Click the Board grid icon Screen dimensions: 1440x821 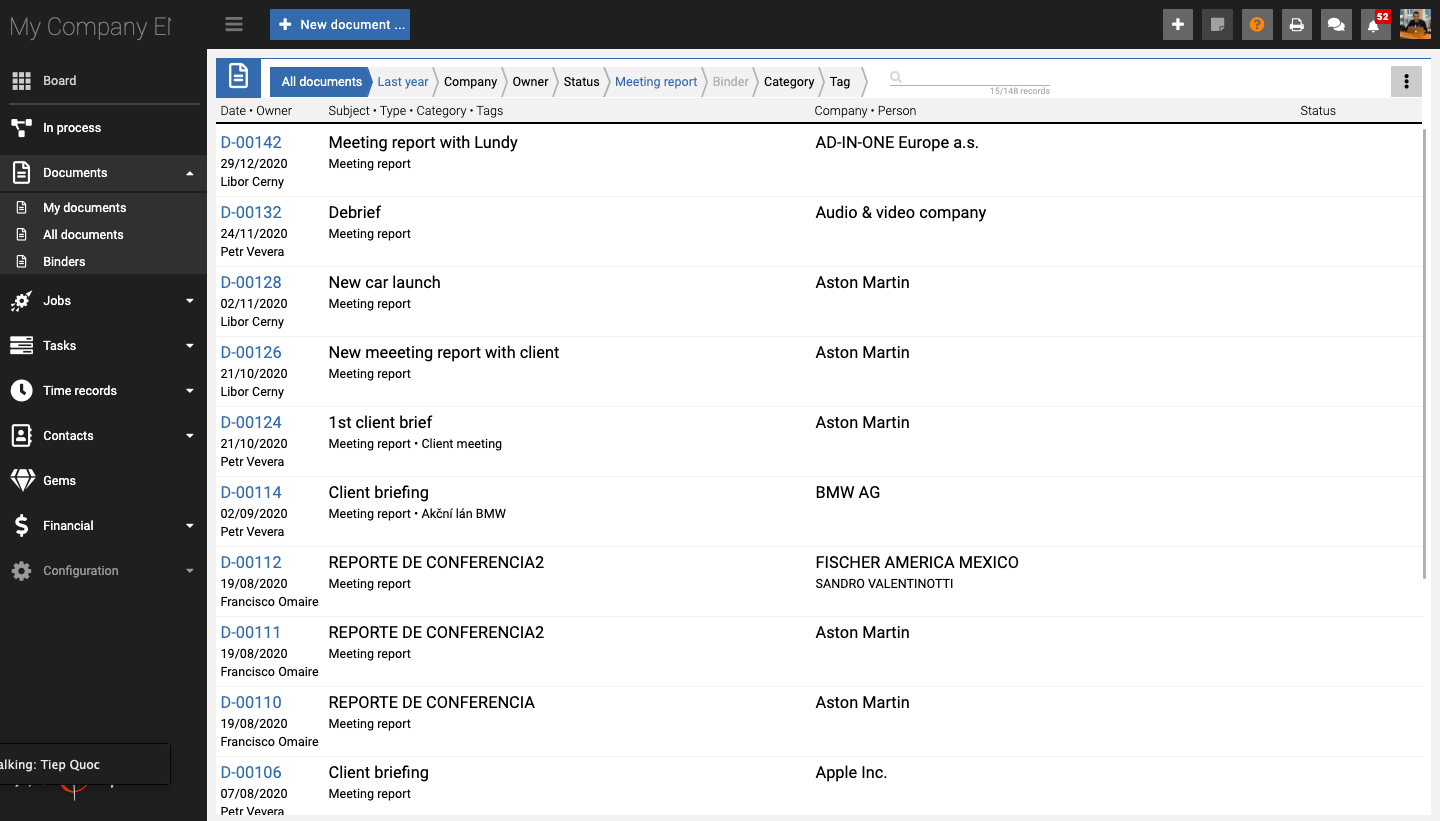(x=21, y=81)
